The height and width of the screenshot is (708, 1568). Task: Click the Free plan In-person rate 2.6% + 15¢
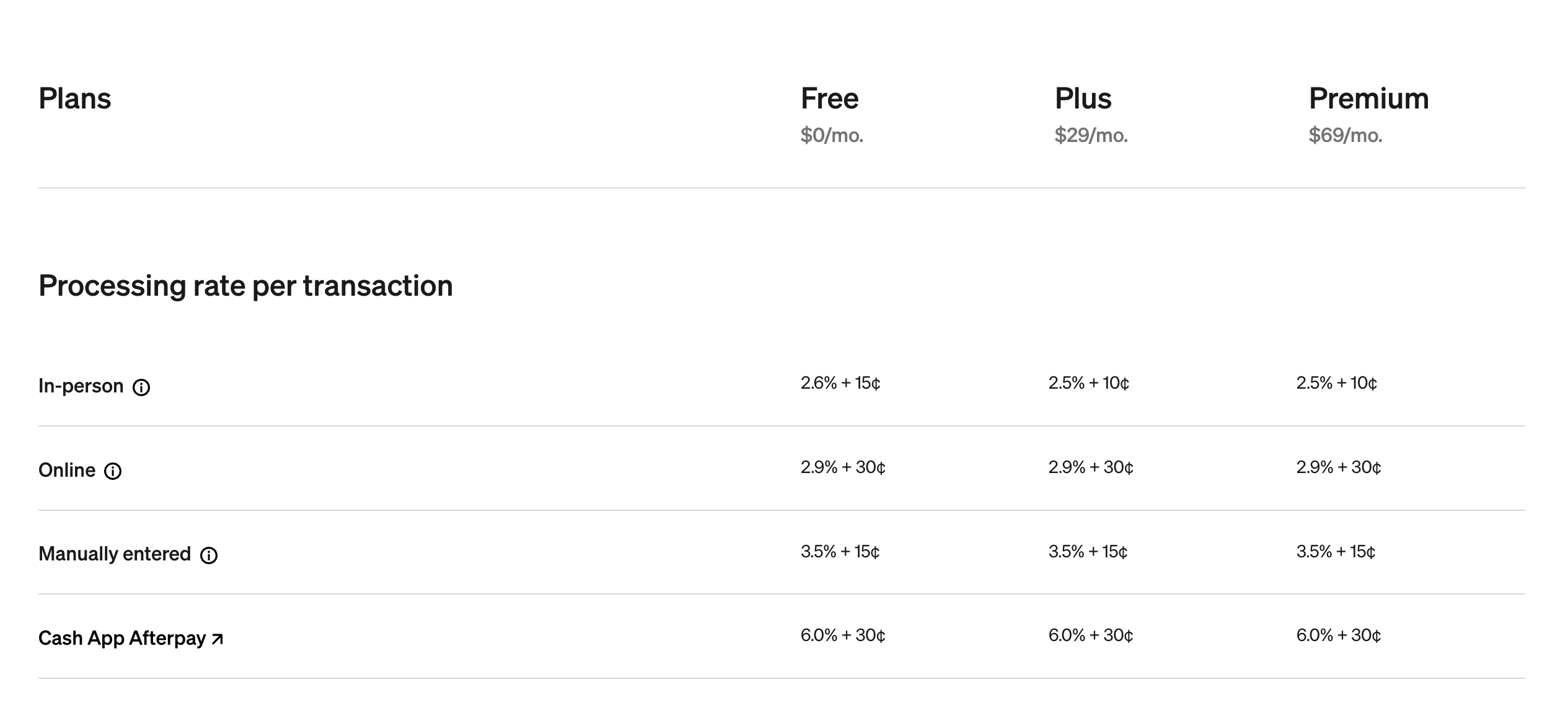pyautogui.click(x=840, y=383)
